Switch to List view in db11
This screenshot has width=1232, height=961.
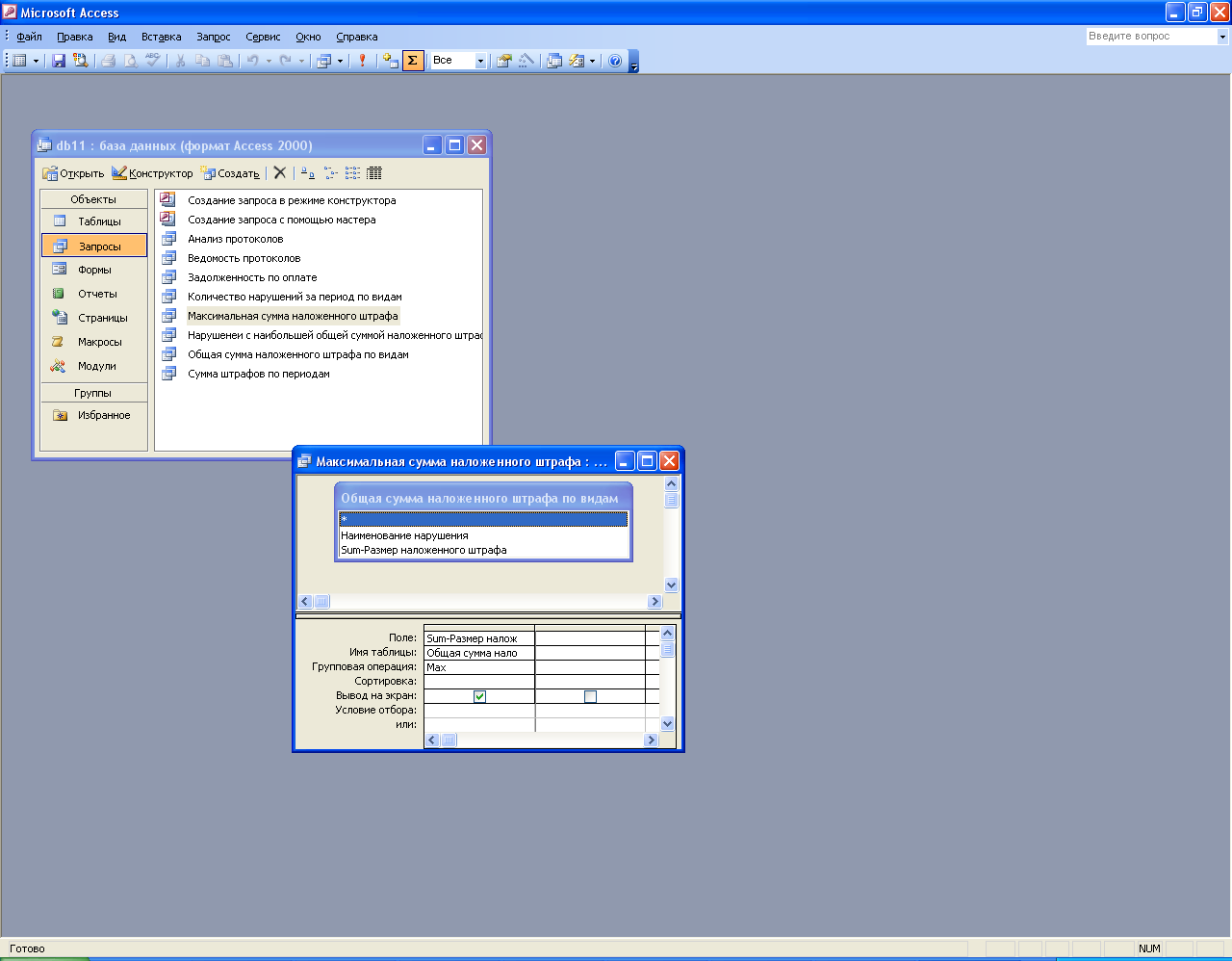[352, 173]
